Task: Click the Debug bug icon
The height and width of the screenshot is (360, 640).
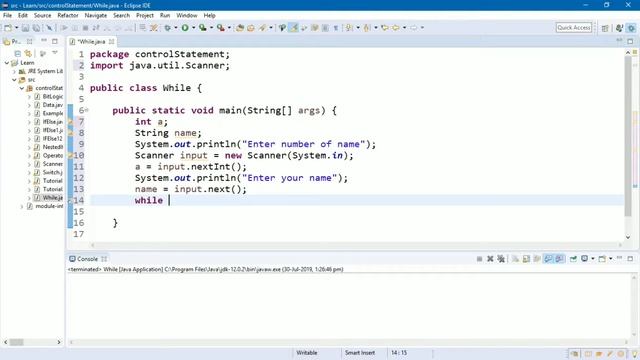Action: point(167,28)
